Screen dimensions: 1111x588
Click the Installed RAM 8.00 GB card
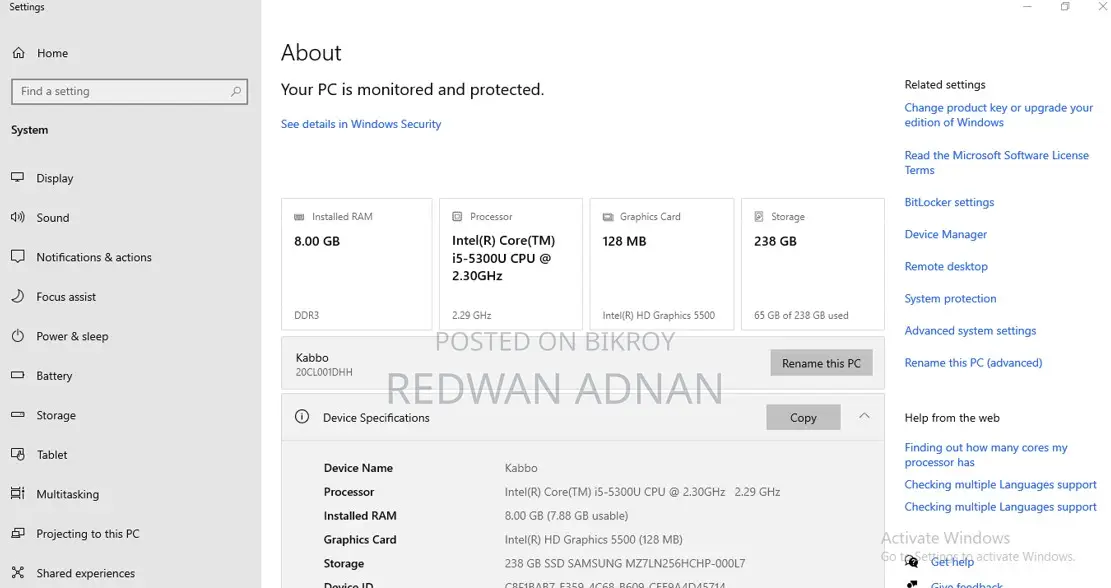tap(356, 264)
